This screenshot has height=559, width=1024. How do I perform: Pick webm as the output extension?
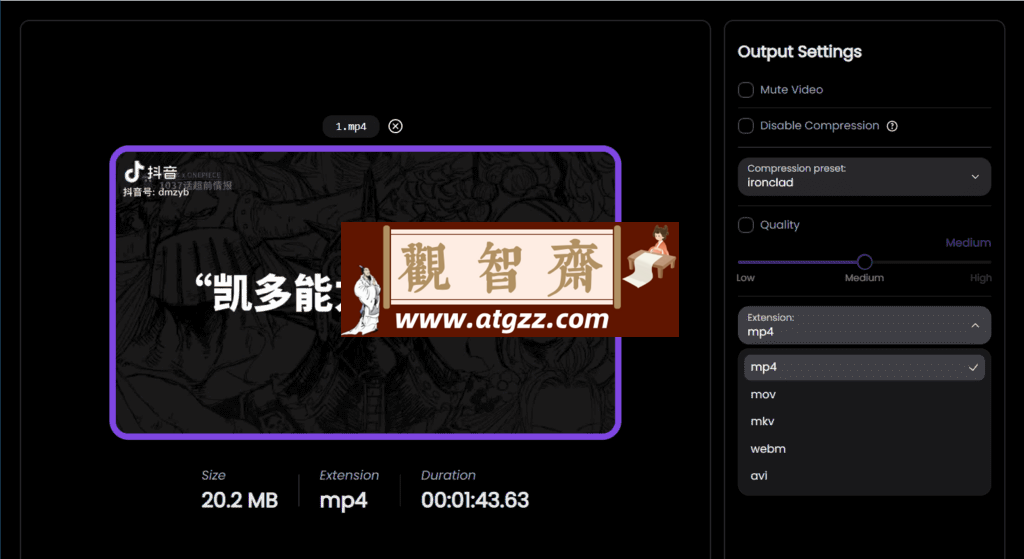(864, 449)
